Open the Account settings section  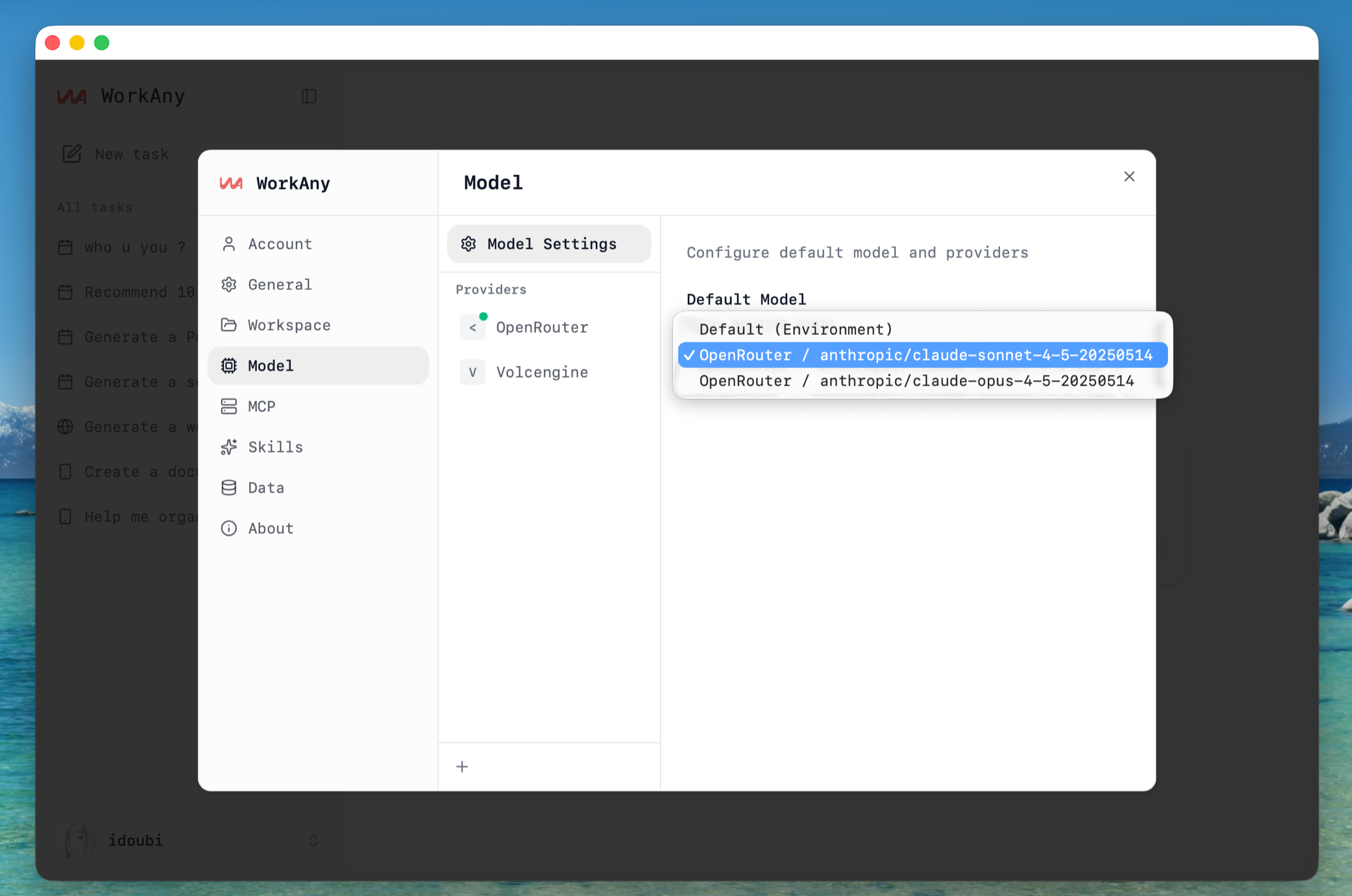tap(280, 244)
